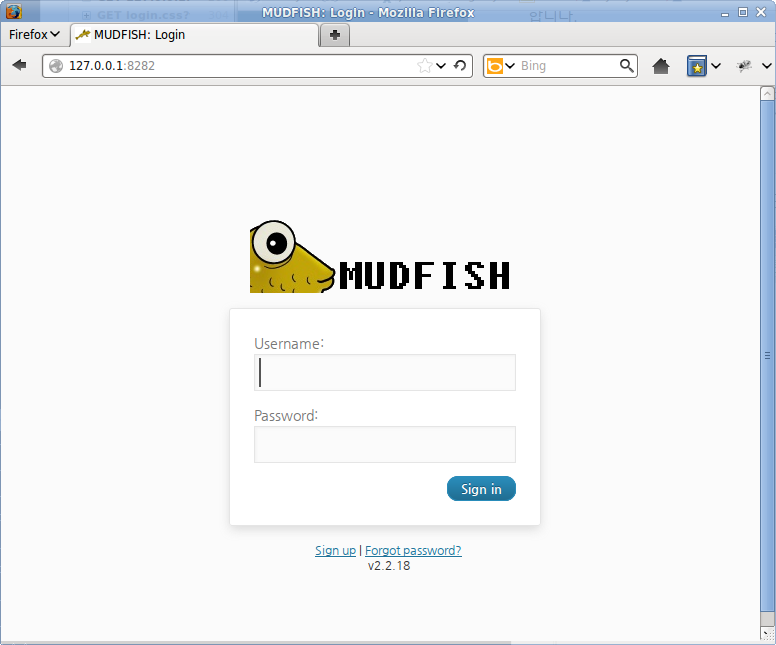Click the bug add-on toolbar icon
Screen dimensions: 776x645
point(744,66)
